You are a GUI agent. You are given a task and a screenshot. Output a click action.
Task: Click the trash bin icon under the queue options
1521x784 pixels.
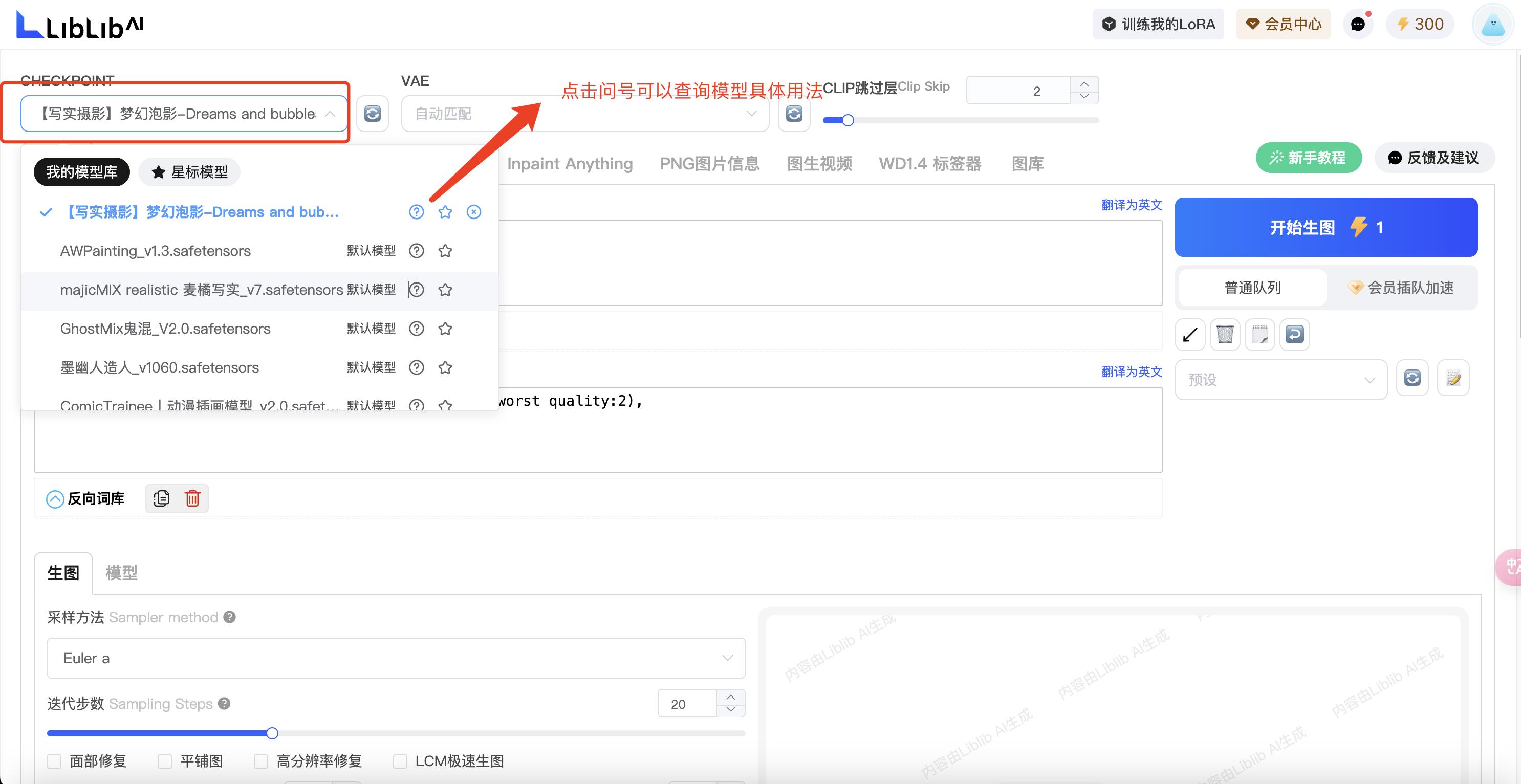tap(1225, 335)
